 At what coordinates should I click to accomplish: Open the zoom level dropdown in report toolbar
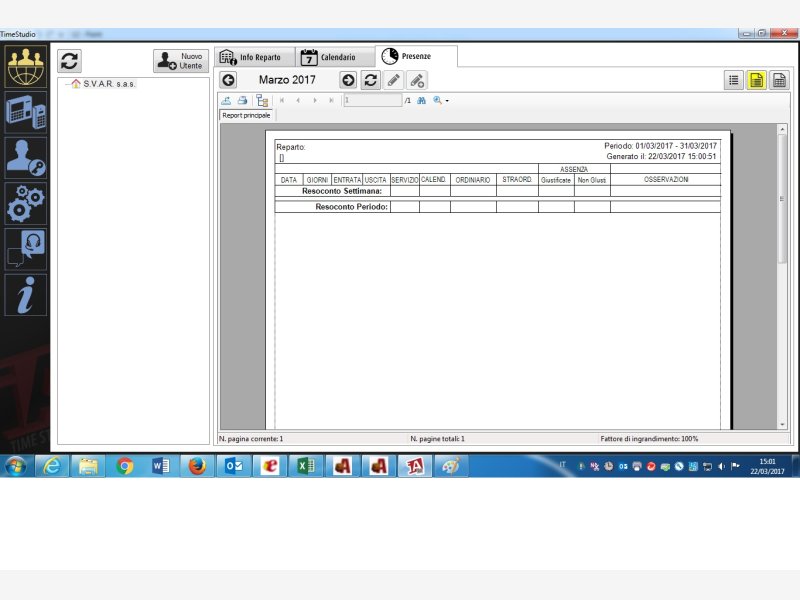coord(442,101)
